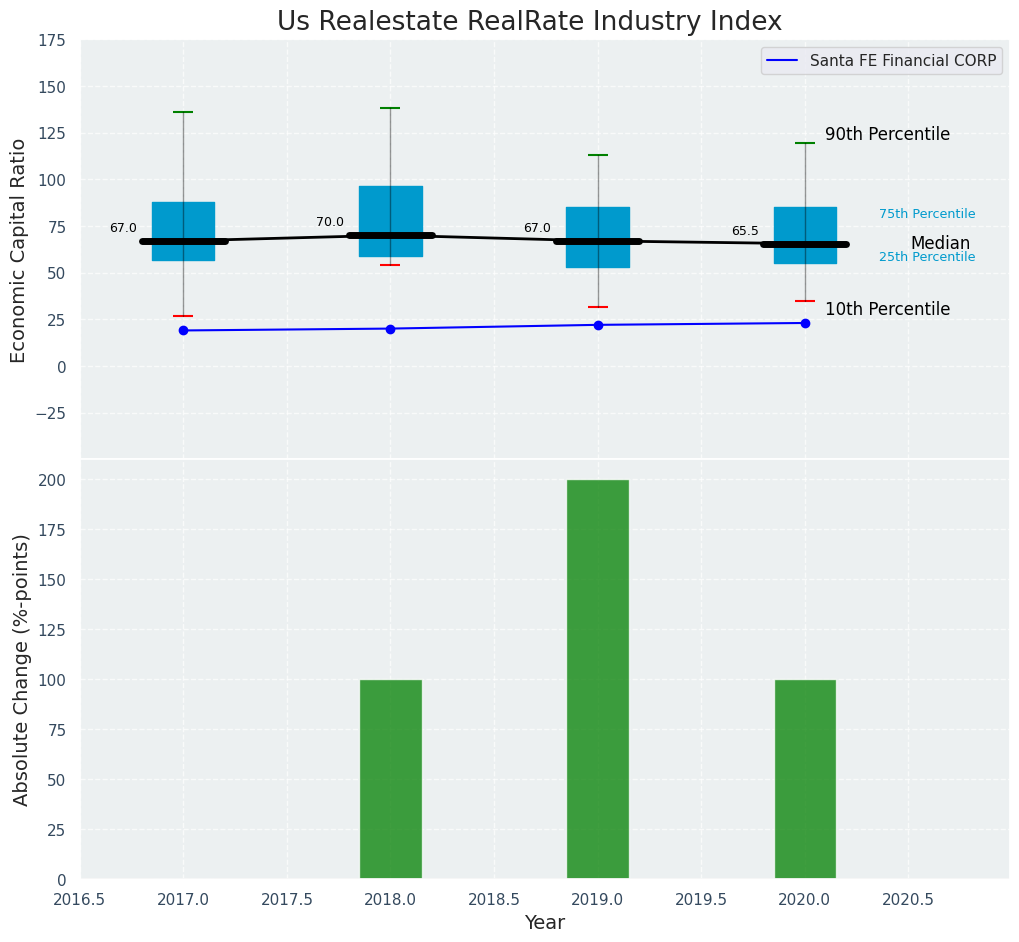
Task: Click the 2018 green absolute change bar
Action: click(x=390, y=779)
